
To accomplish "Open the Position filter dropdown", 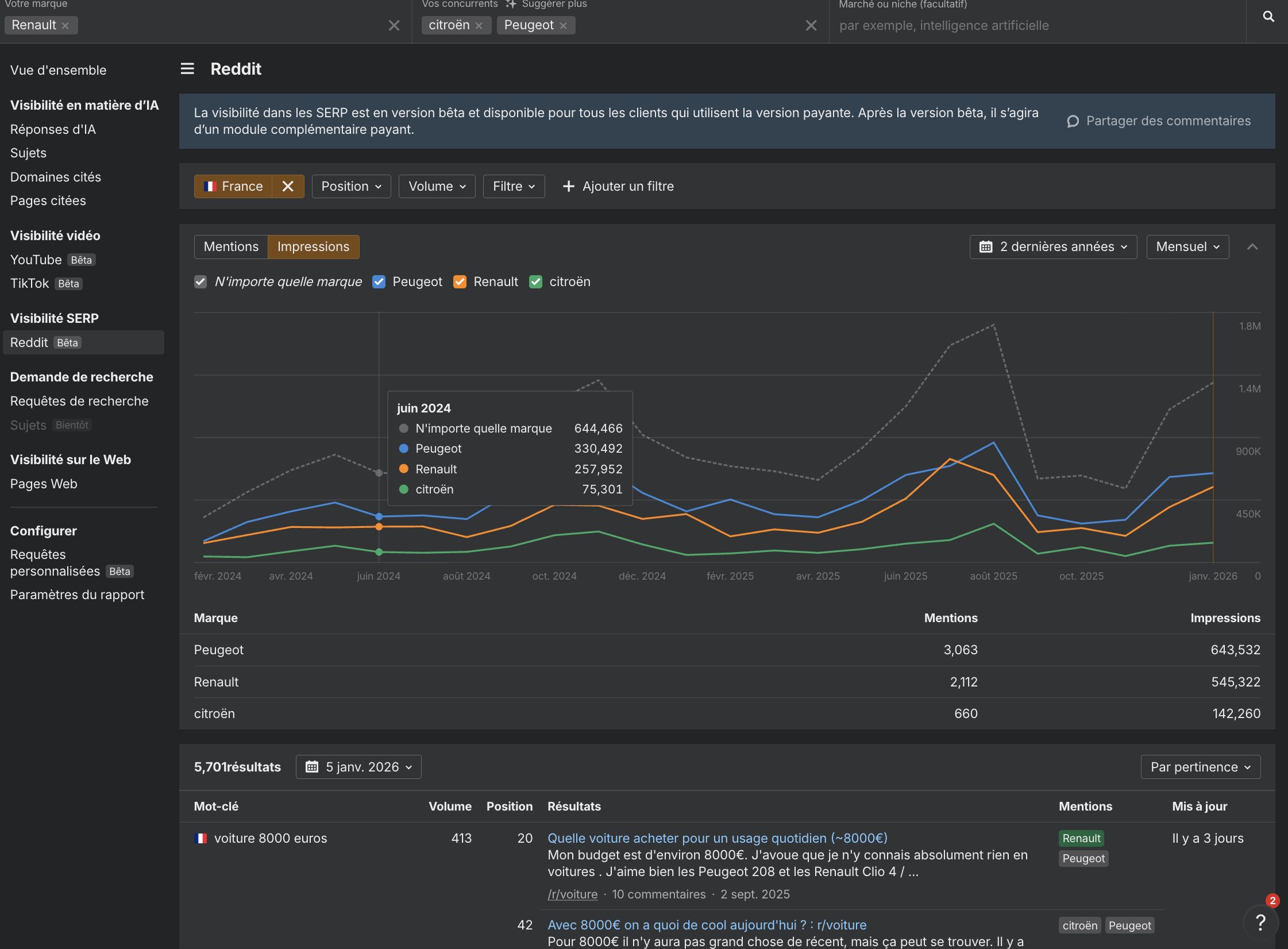I will coord(351,186).
